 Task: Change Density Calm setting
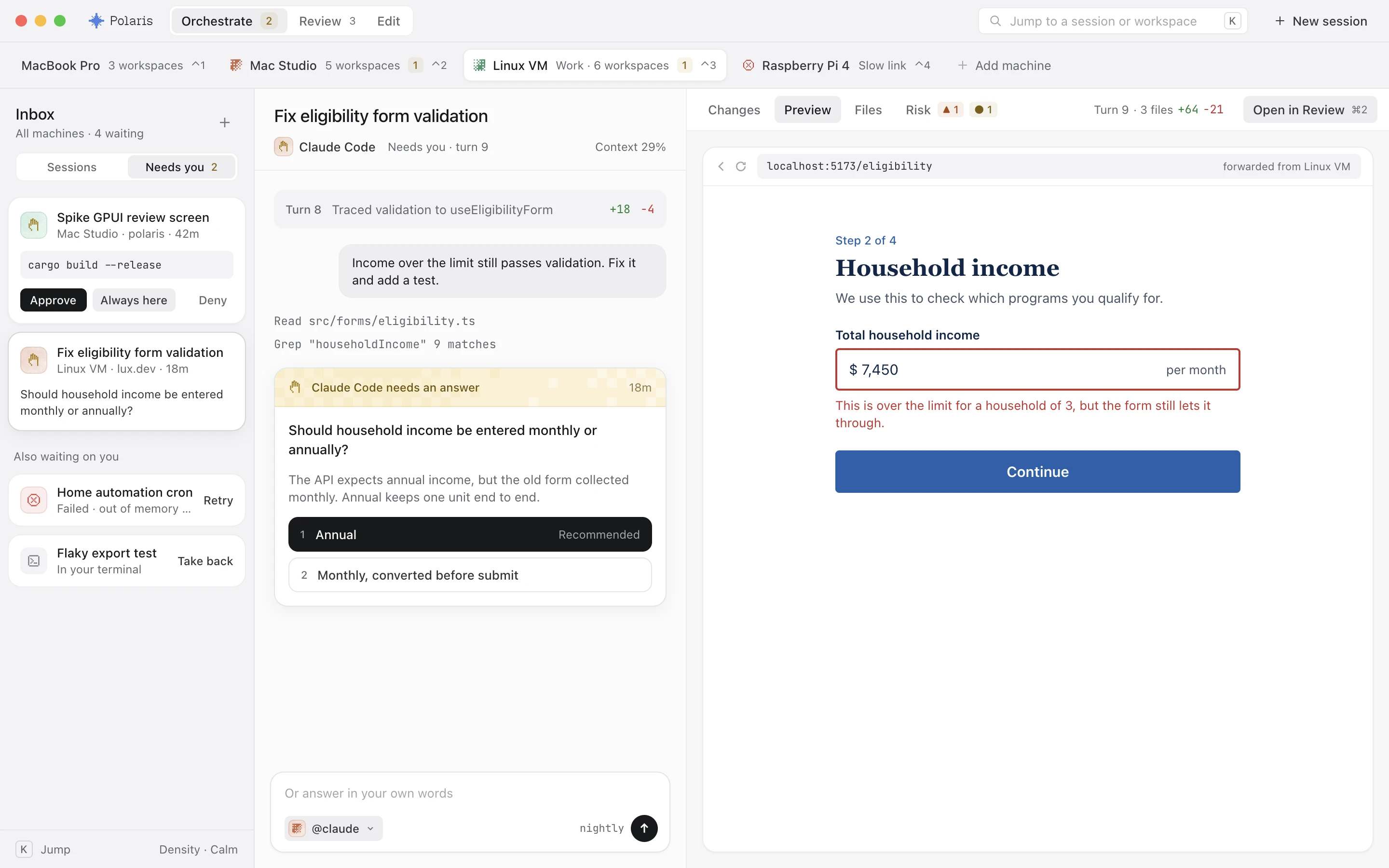pos(198,849)
